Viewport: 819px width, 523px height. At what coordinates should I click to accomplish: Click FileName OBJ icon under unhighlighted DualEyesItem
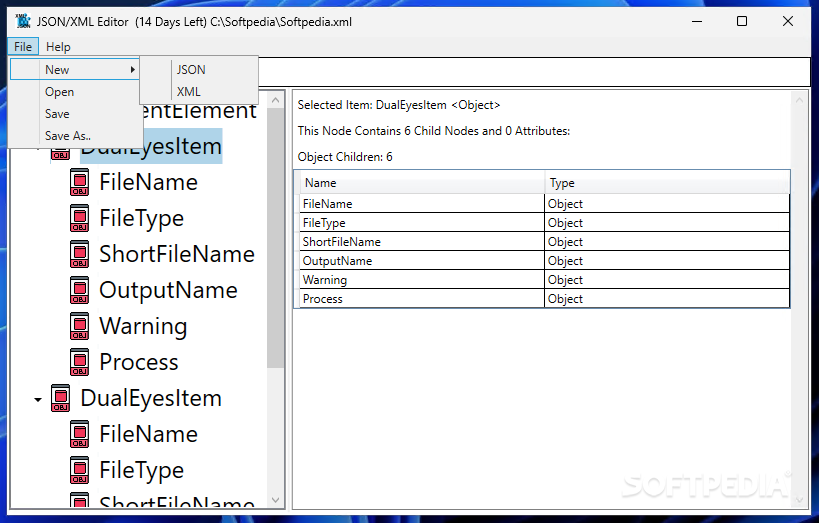pyautogui.click(x=79, y=434)
